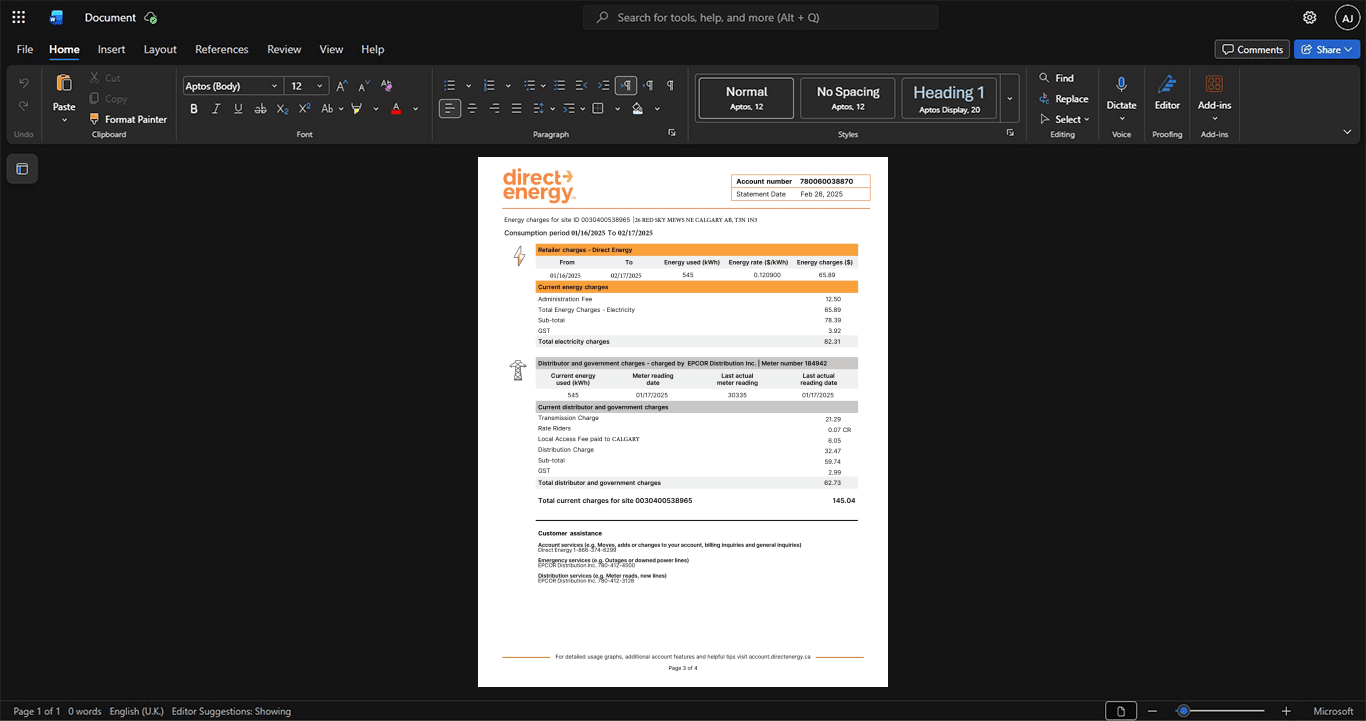
Task: Open the Review tab
Action: coord(284,49)
